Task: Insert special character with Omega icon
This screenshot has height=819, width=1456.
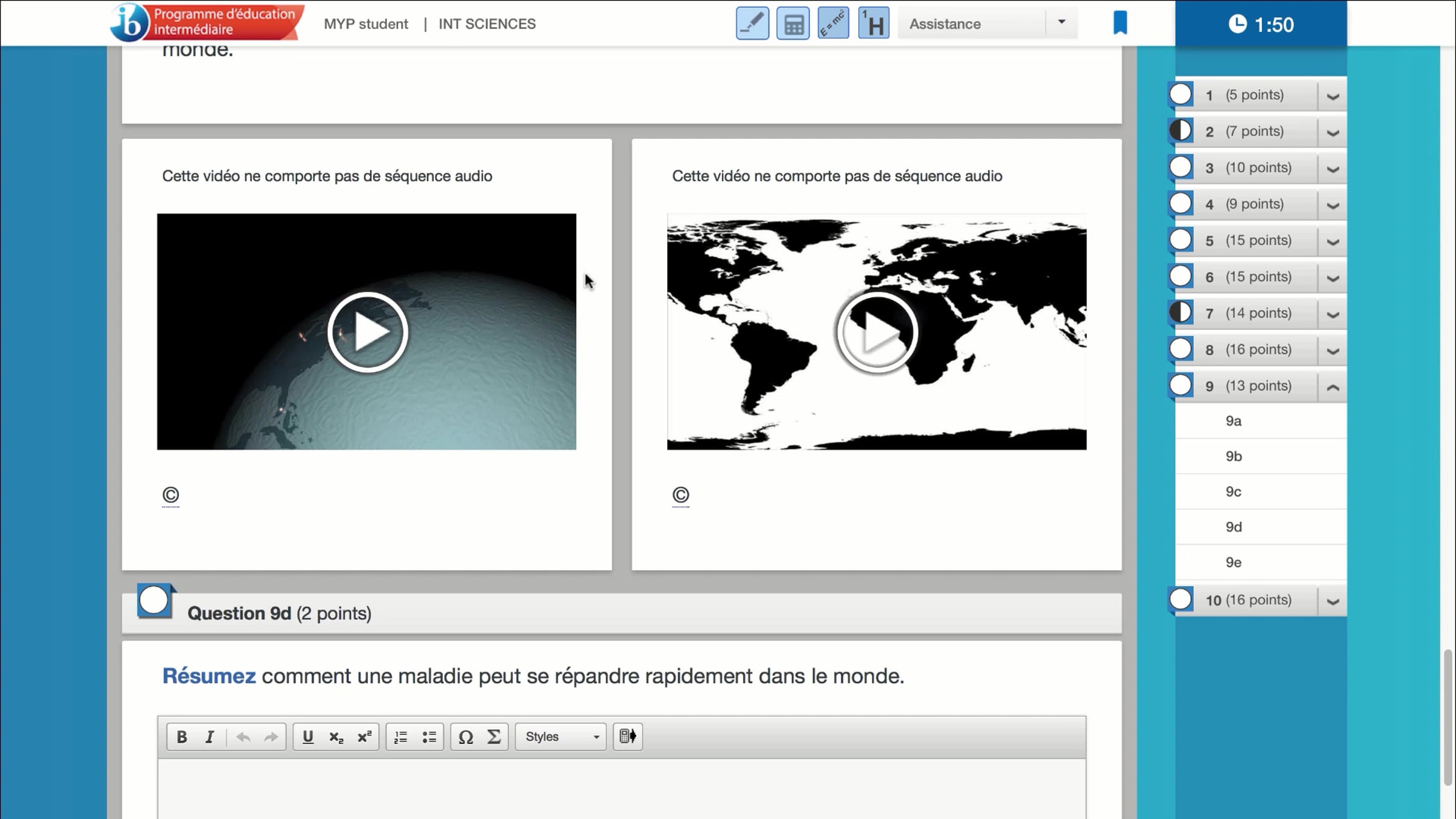Action: (x=465, y=736)
